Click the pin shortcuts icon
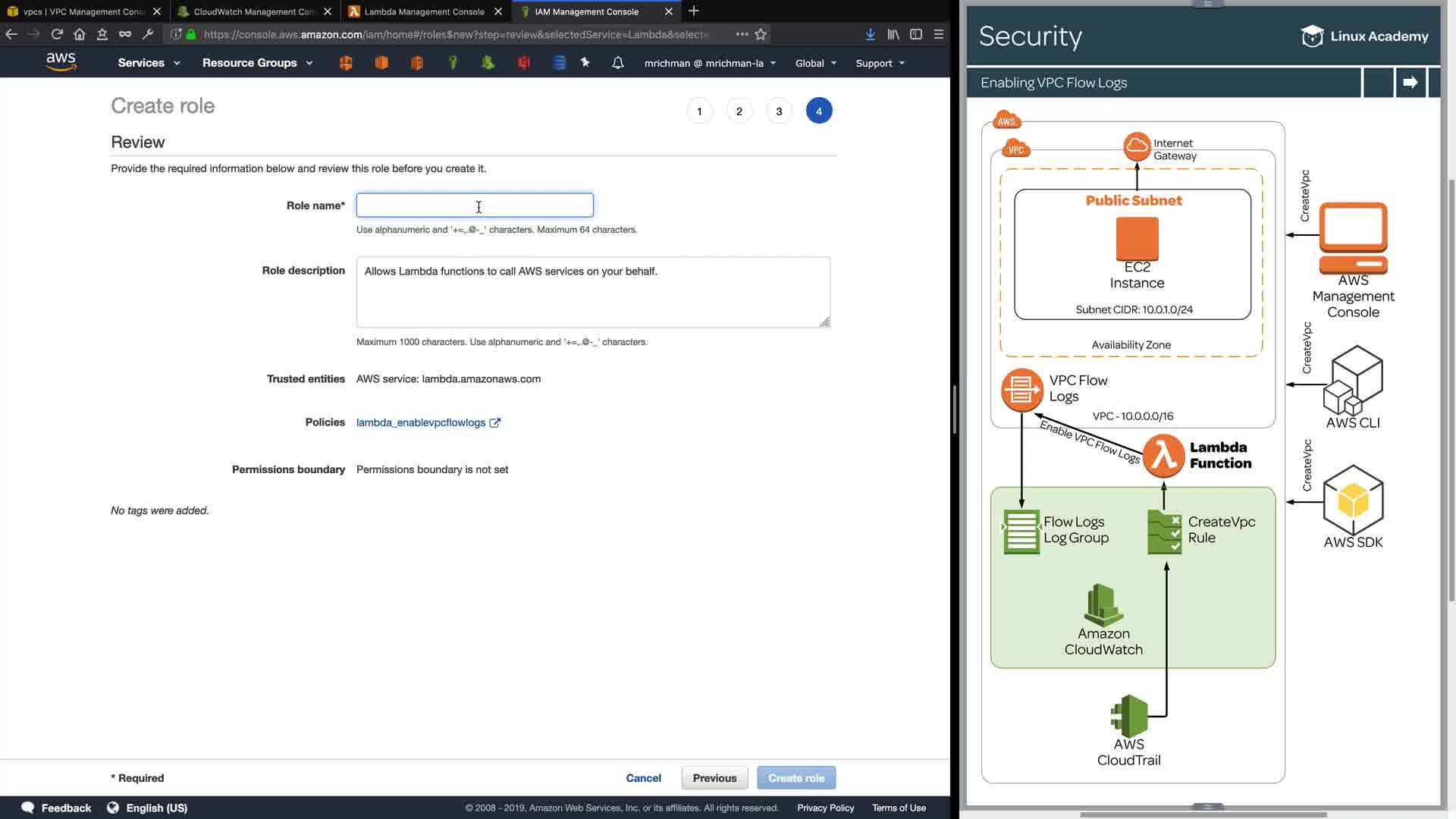 (x=585, y=63)
